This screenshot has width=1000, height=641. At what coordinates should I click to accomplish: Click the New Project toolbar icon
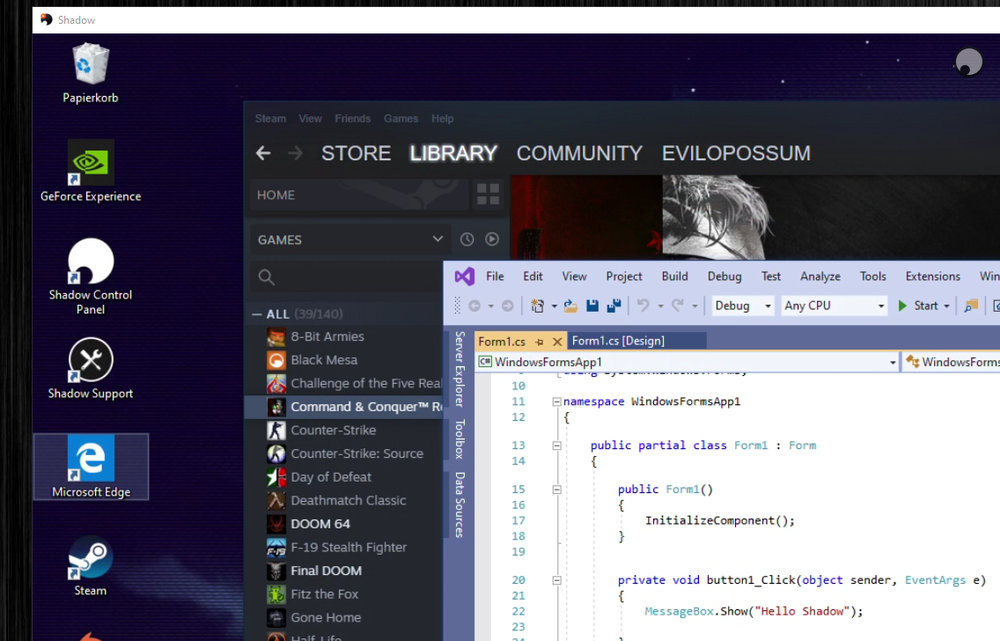point(537,306)
